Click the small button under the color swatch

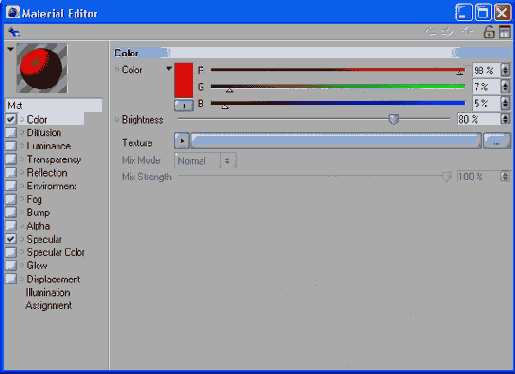coord(184,105)
